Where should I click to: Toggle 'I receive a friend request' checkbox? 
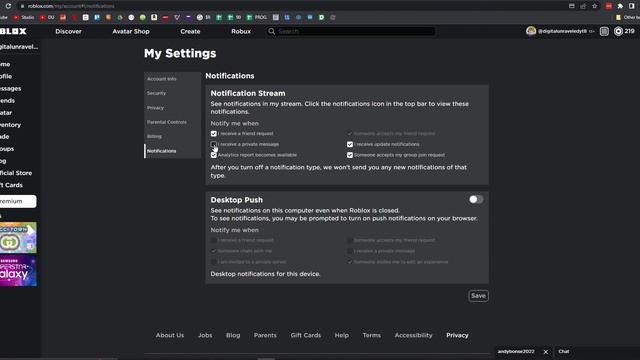click(x=213, y=133)
